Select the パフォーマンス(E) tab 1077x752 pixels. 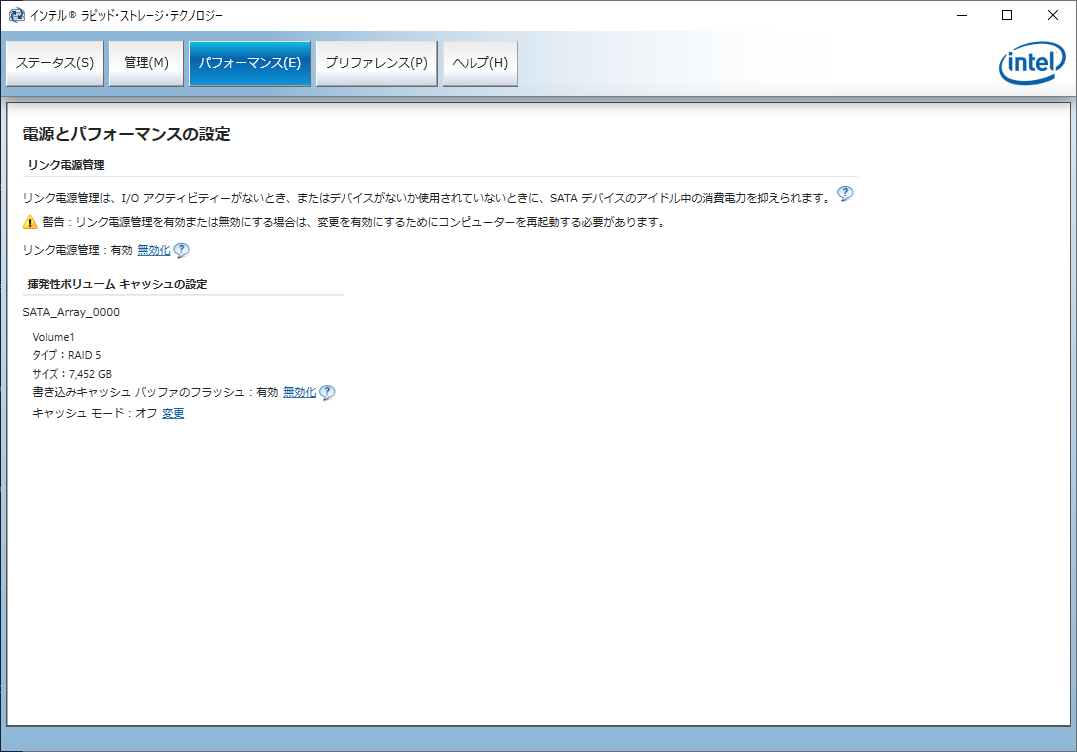coord(250,63)
